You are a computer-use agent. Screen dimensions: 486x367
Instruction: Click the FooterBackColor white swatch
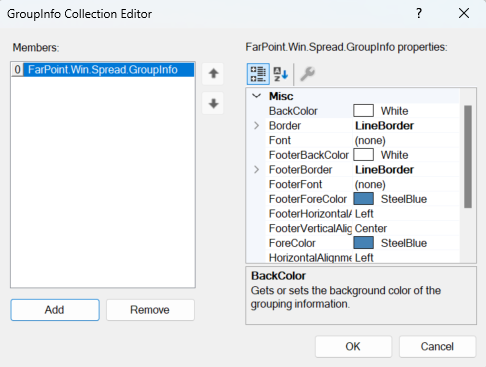click(363, 155)
